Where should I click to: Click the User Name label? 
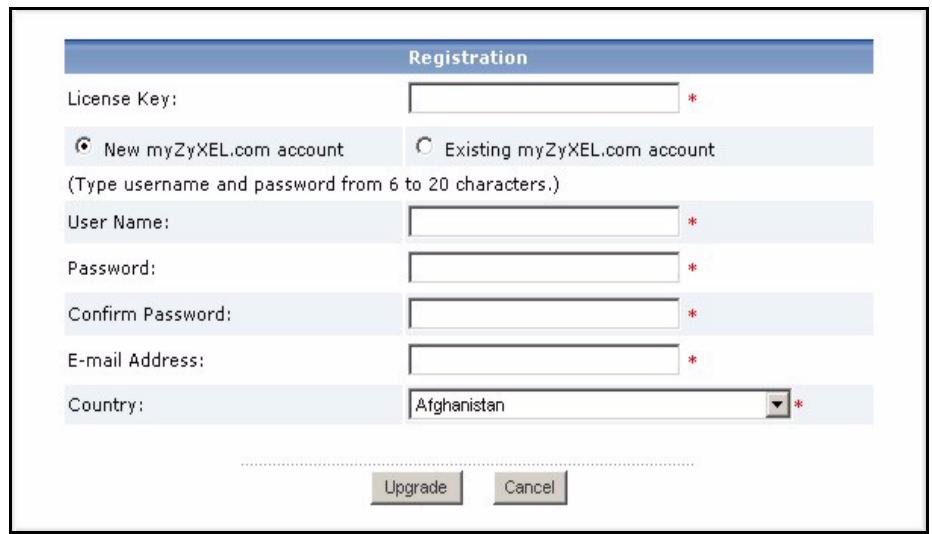116,223
